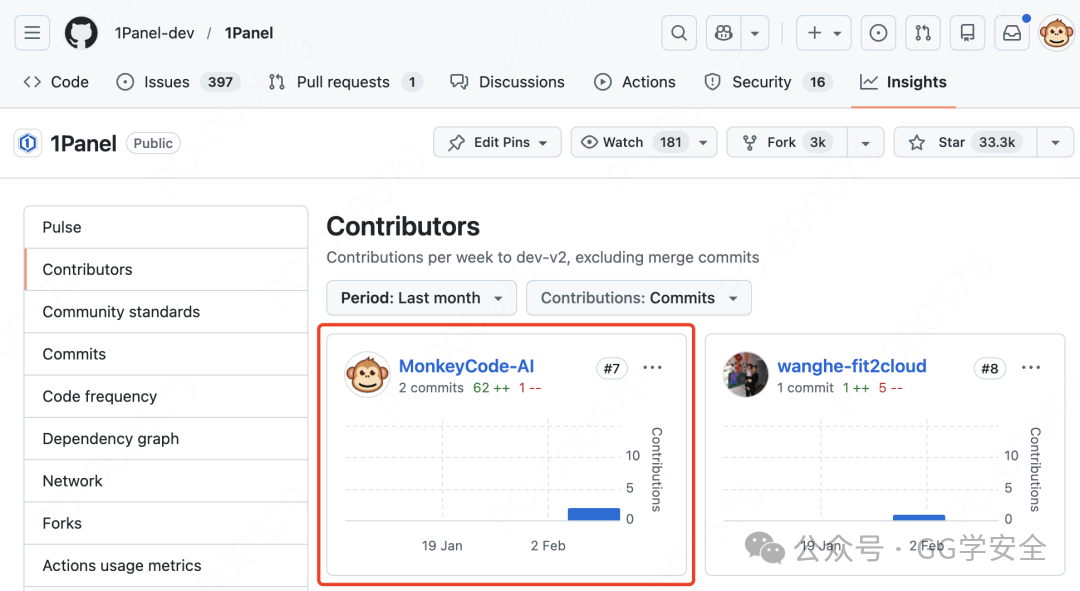Open the wanghe-fit2cloud profile link
The image size is (1080, 591).
pos(851,366)
